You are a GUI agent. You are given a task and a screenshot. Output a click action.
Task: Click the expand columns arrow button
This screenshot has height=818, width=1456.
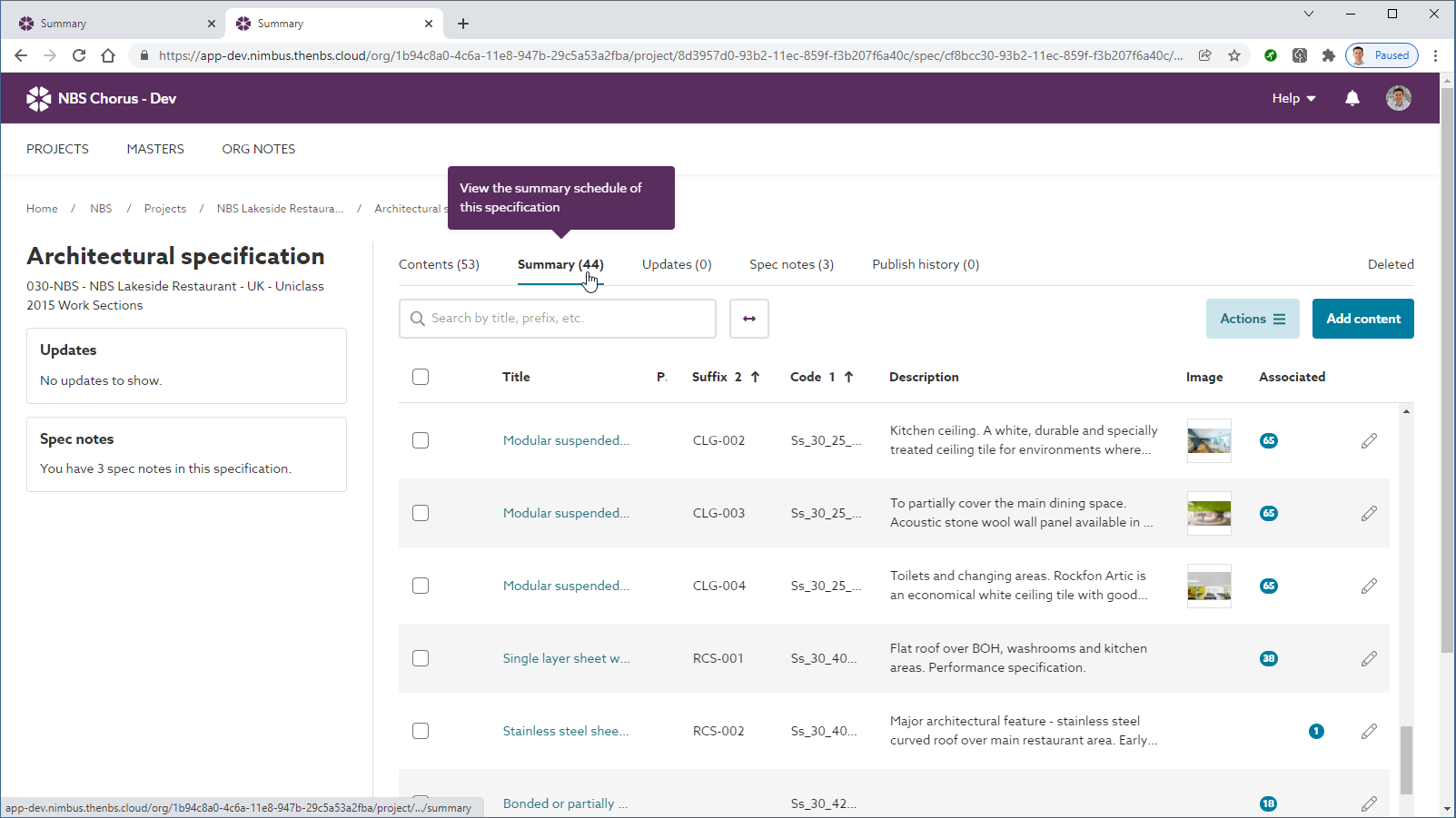pyautogui.click(x=749, y=319)
